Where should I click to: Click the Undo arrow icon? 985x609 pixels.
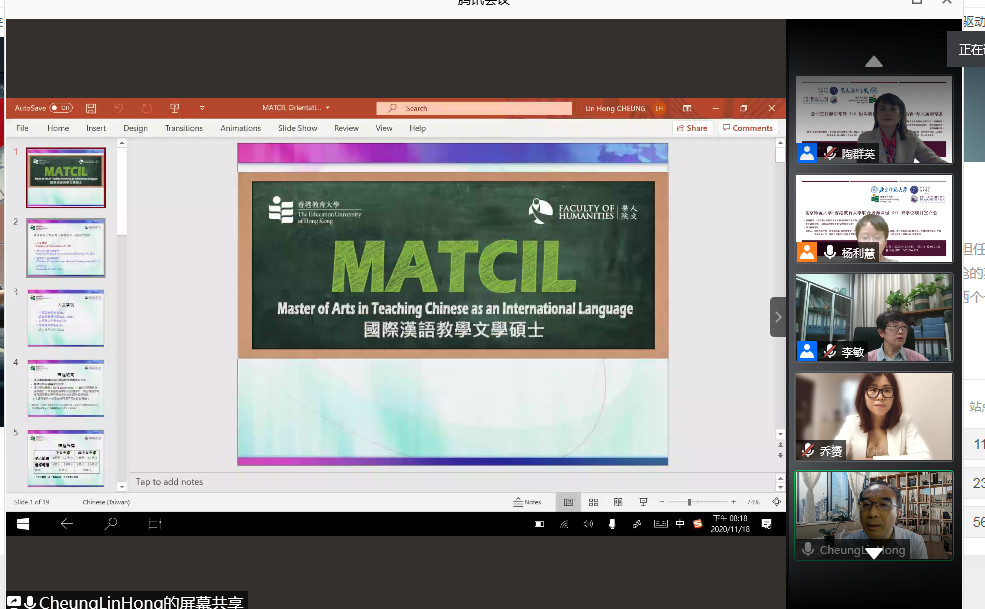119,108
